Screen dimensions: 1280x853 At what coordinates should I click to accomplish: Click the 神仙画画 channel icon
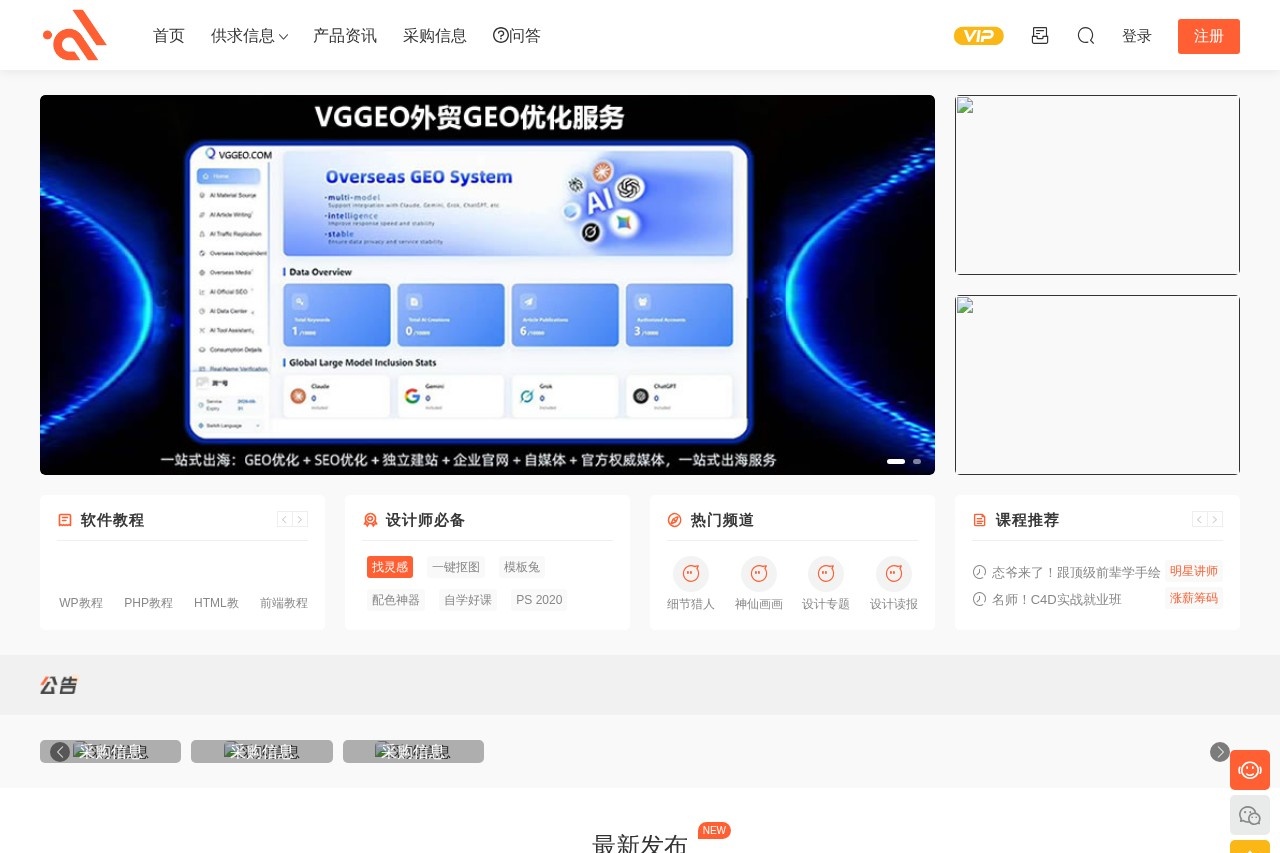(759, 574)
